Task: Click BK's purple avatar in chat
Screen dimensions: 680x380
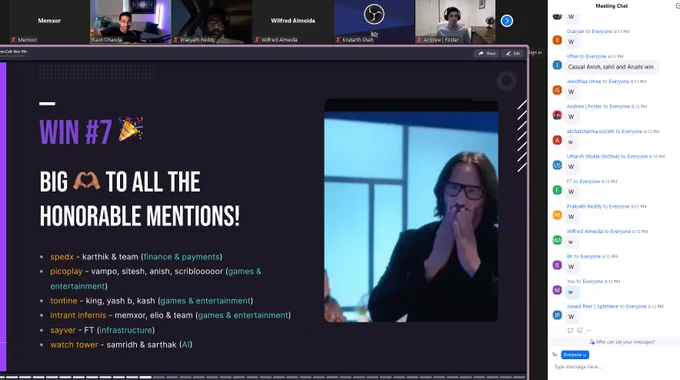Action: click(x=557, y=265)
